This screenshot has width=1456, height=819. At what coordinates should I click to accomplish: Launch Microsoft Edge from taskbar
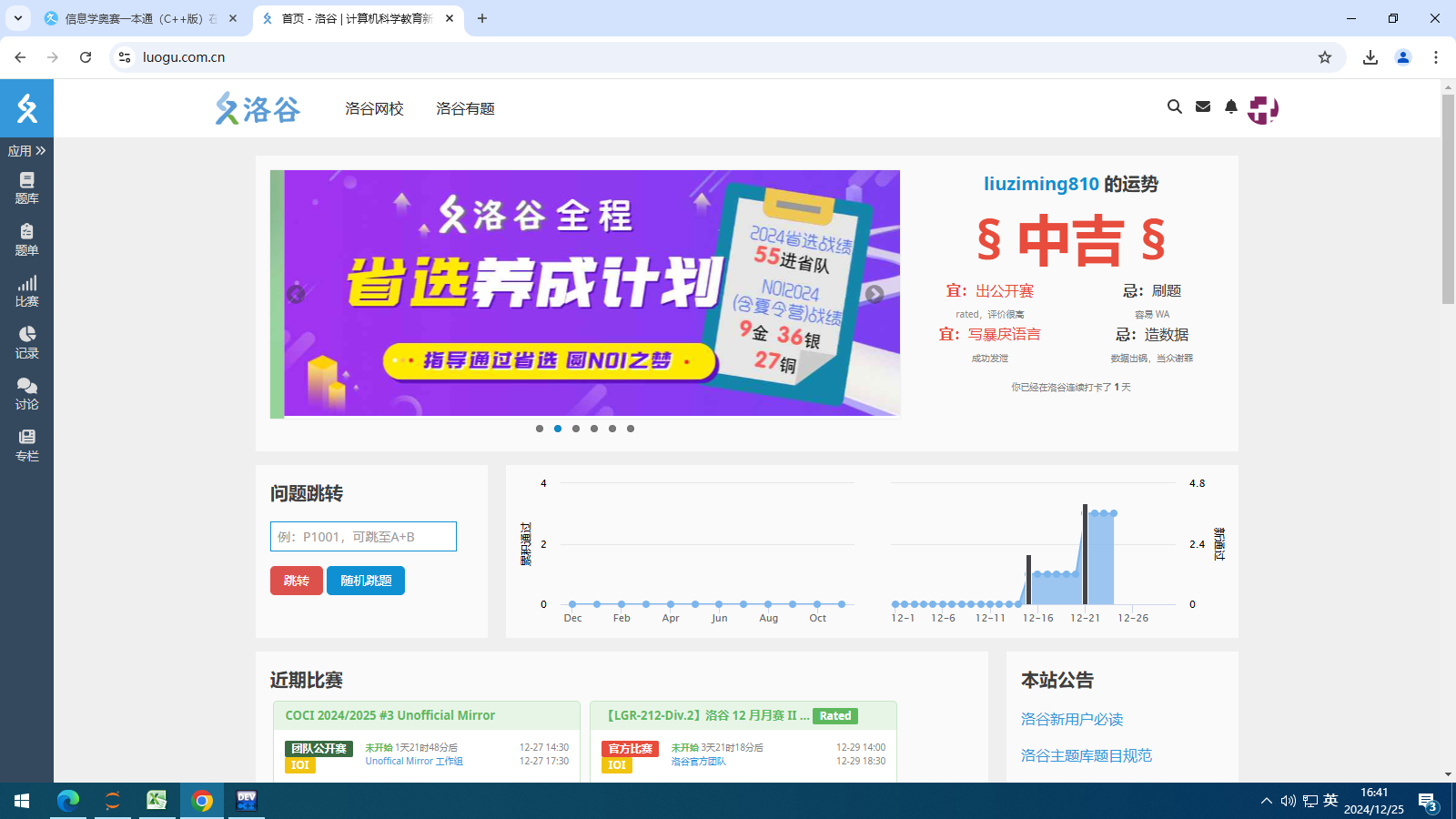click(68, 801)
